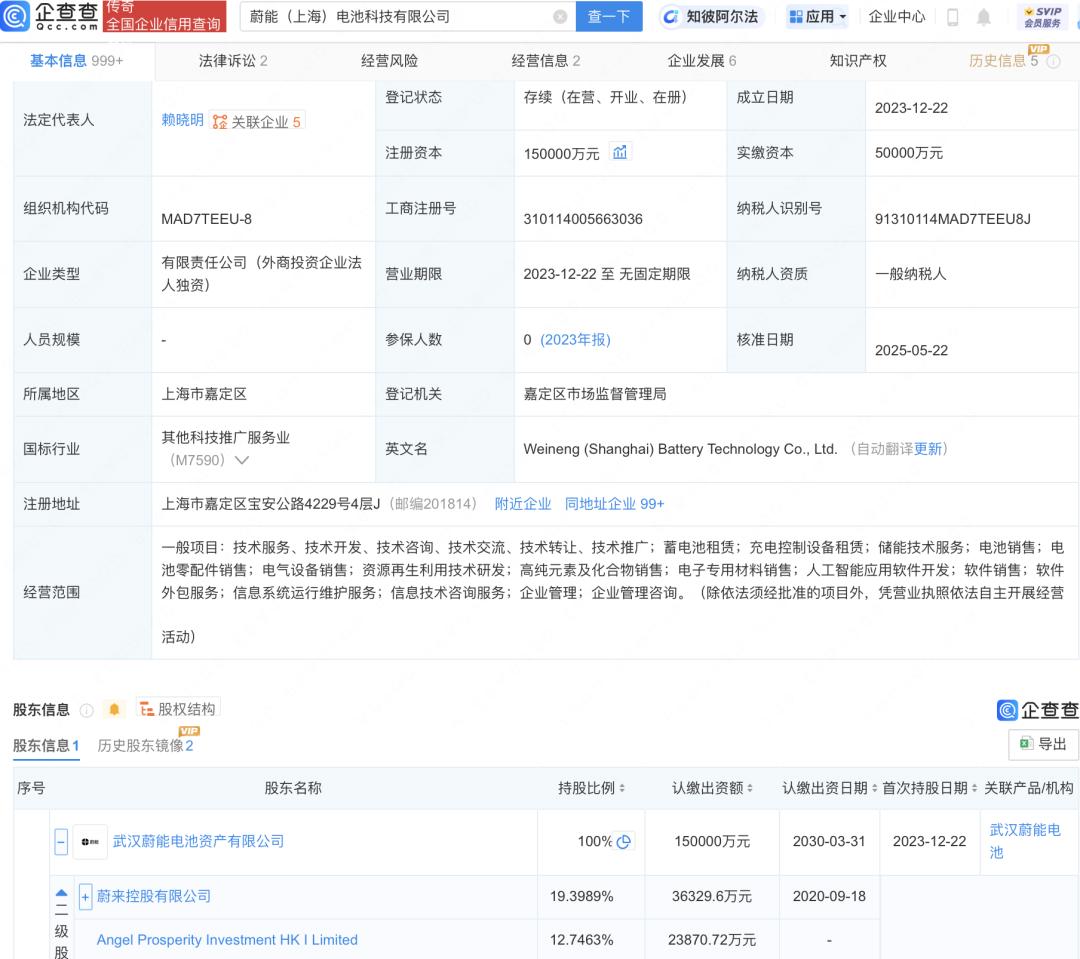
Task: Click 嘉定区市场监督管理局 text
Action: coord(595,394)
